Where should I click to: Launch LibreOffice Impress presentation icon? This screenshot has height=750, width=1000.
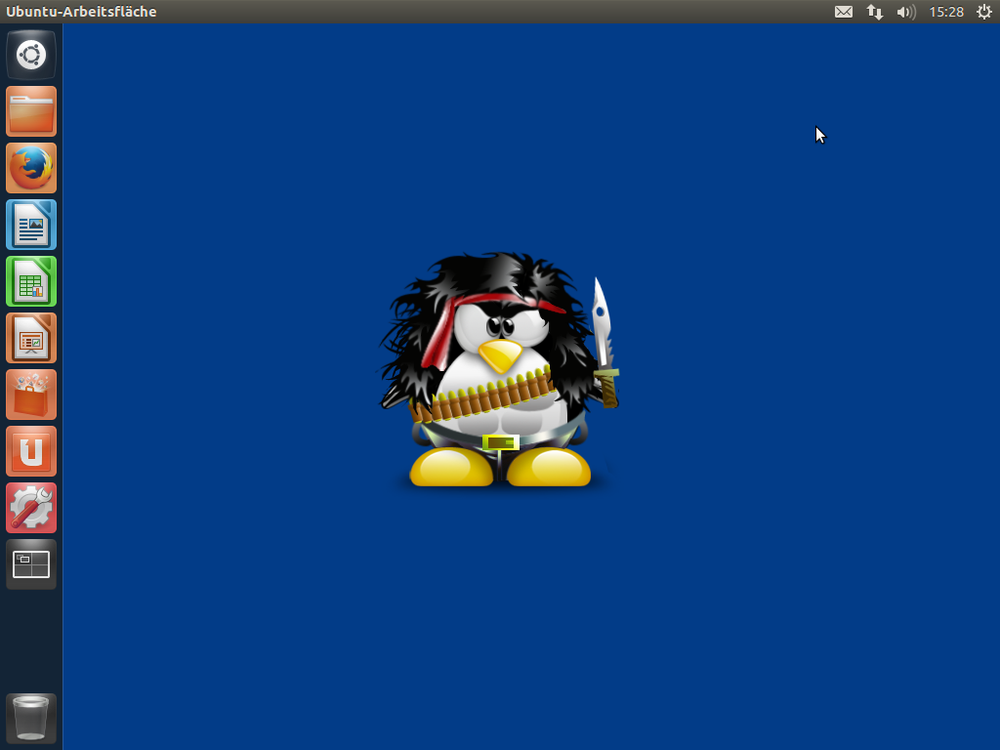[31, 338]
